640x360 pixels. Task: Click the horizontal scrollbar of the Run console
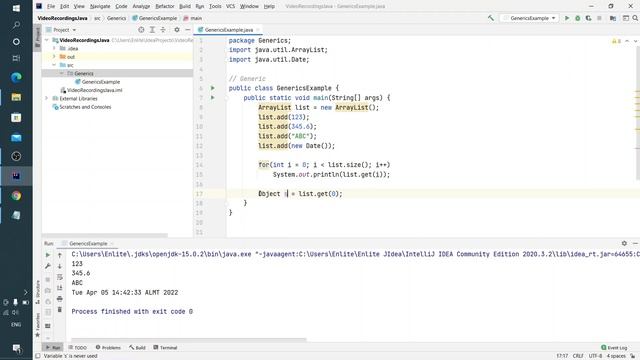pos(189,339)
